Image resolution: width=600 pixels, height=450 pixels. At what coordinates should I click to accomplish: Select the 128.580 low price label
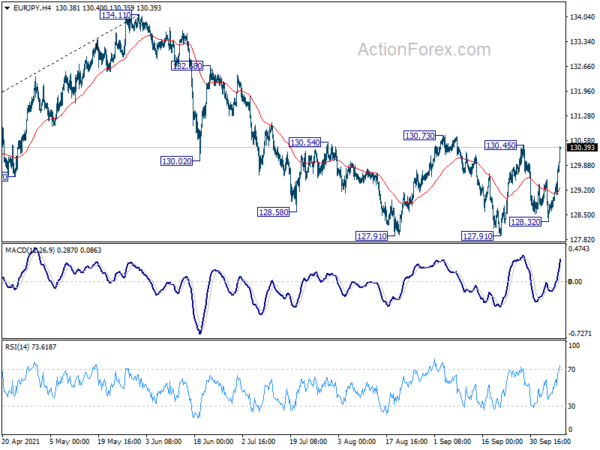(273, 212)
